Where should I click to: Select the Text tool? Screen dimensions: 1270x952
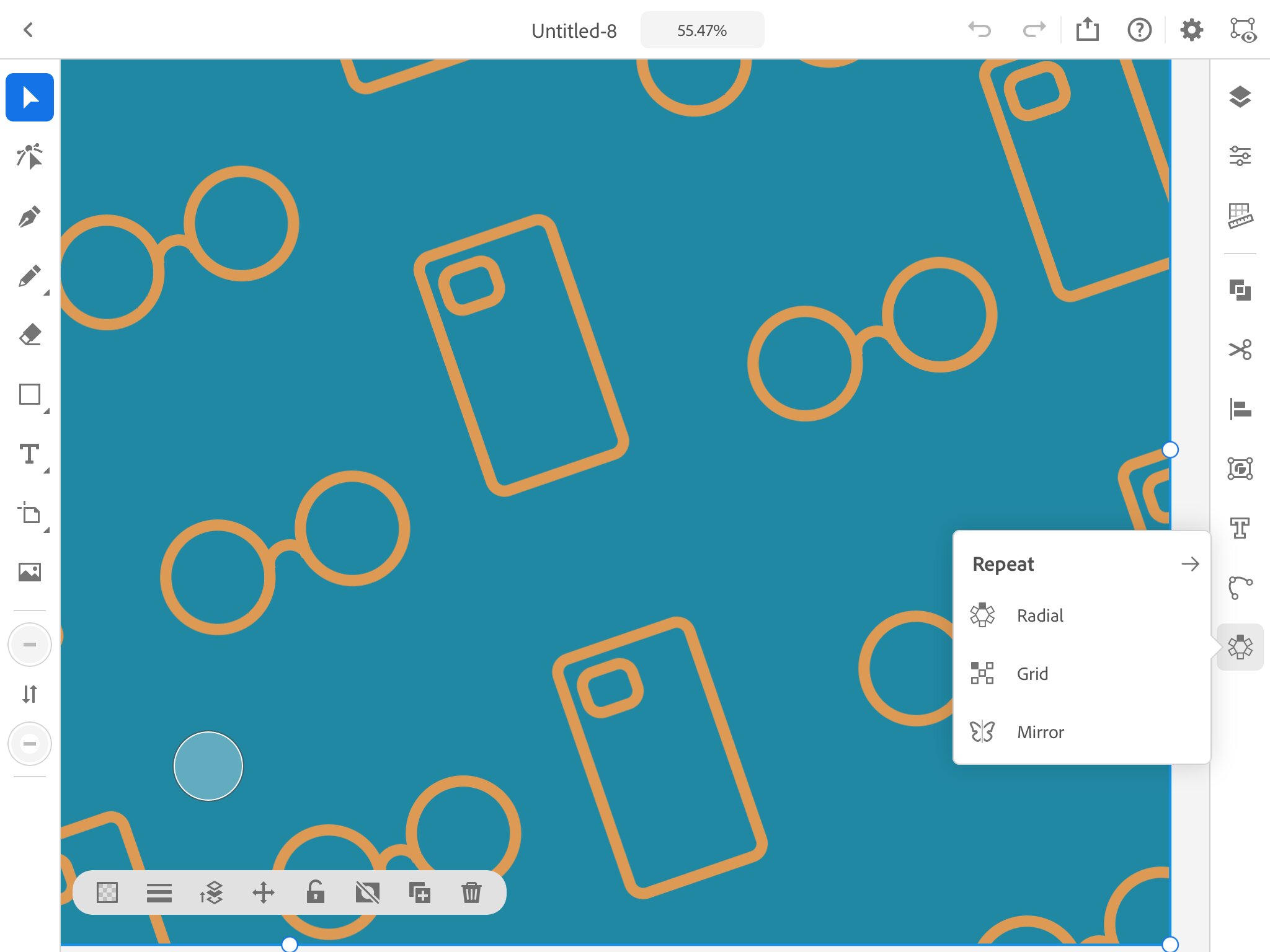point(29,454)
